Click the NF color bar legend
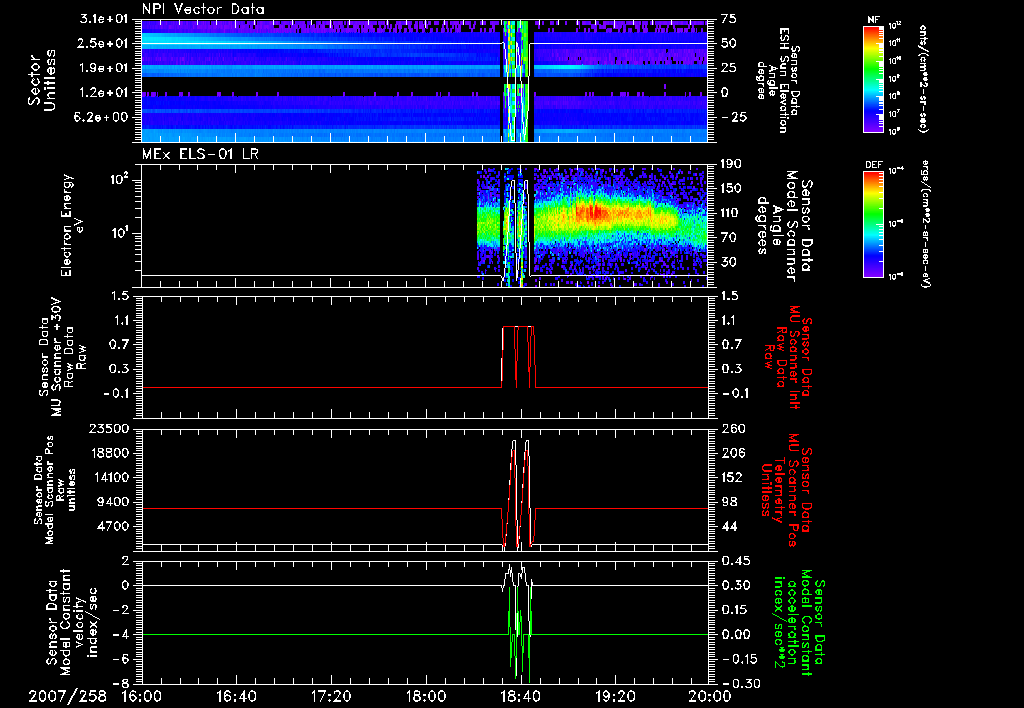 pos(873,78)
